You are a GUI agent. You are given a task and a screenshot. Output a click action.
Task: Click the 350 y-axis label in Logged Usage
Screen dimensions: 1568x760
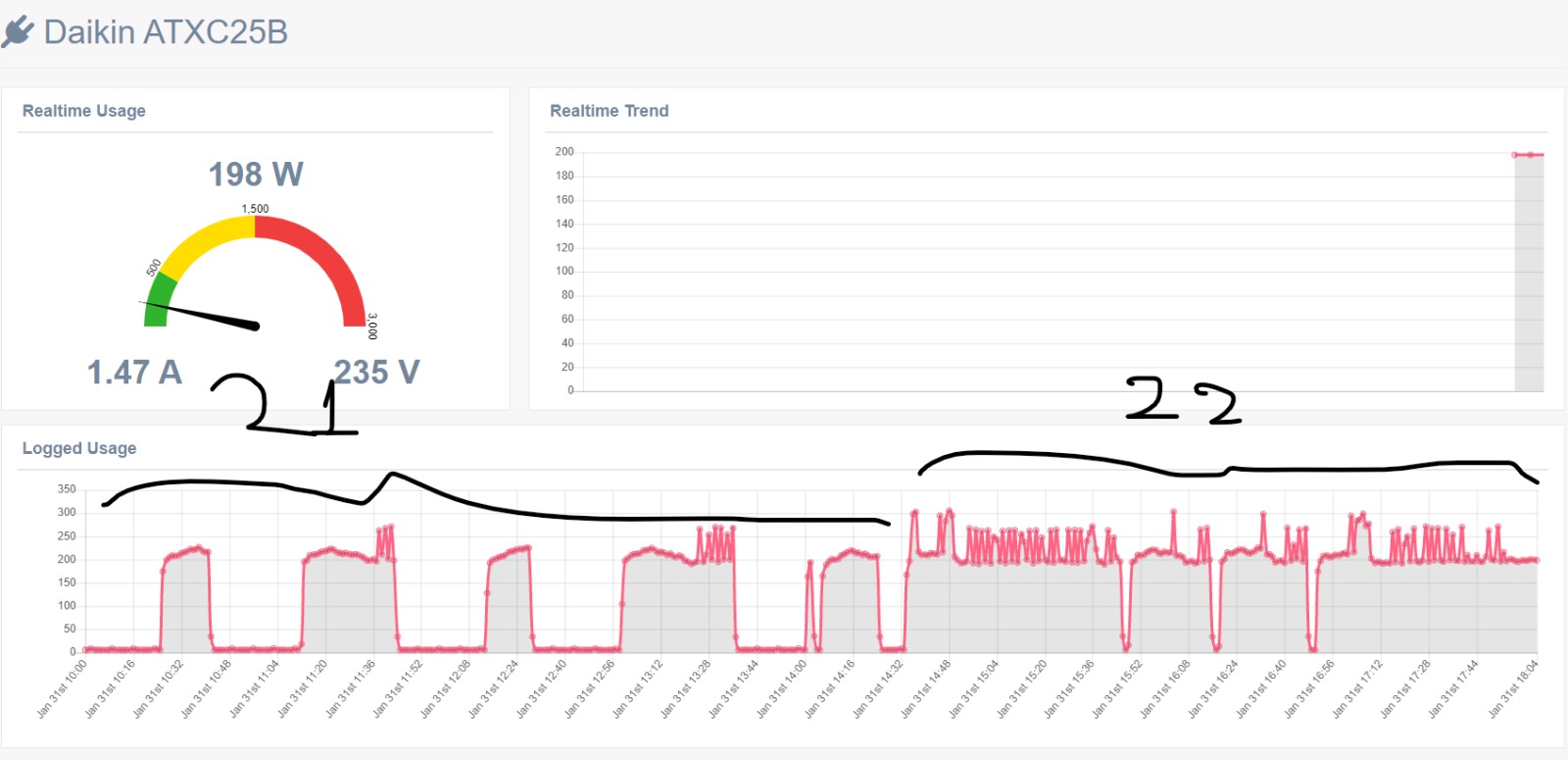coord(67,489)
